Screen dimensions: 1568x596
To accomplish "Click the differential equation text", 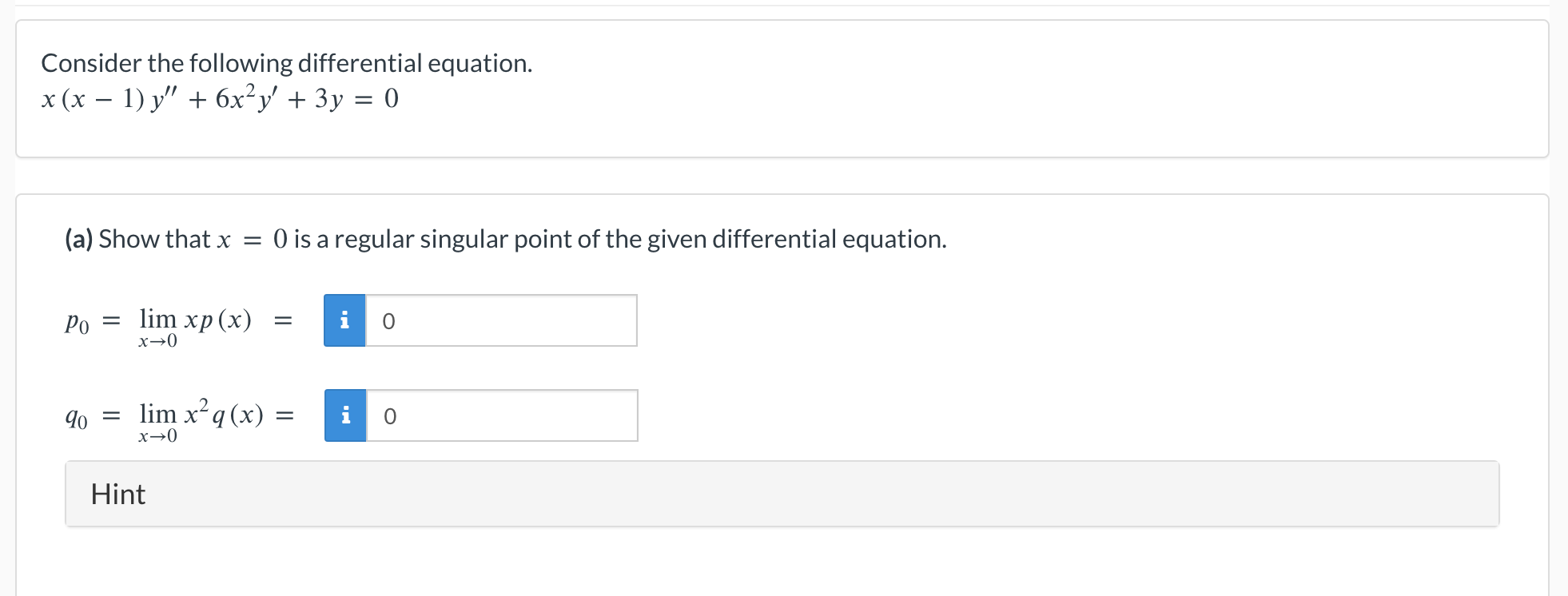I will [217, 97].
